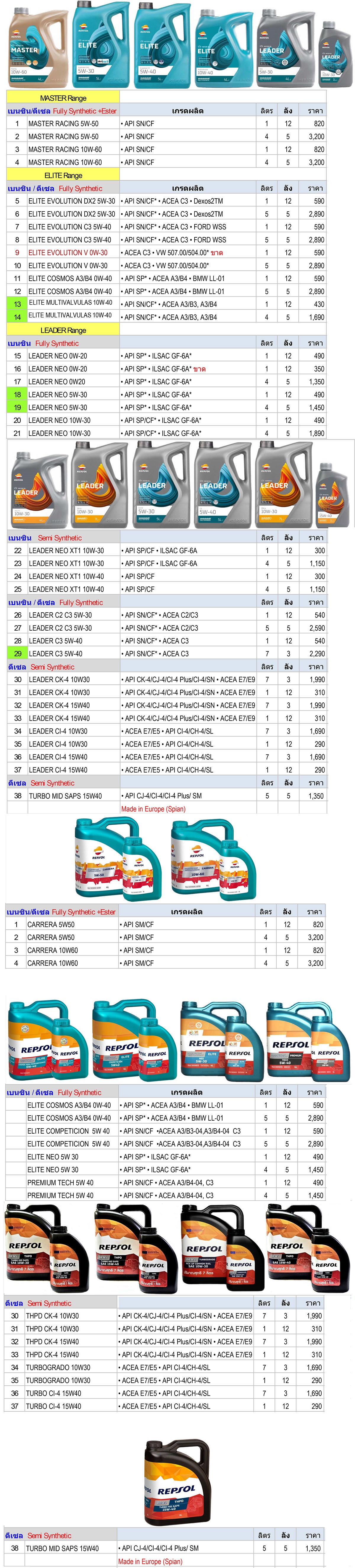Click row 16 spec "ILSAC GF-6A* ขาด"
The width and height of the screenshot is (355, 1568).
178,369
